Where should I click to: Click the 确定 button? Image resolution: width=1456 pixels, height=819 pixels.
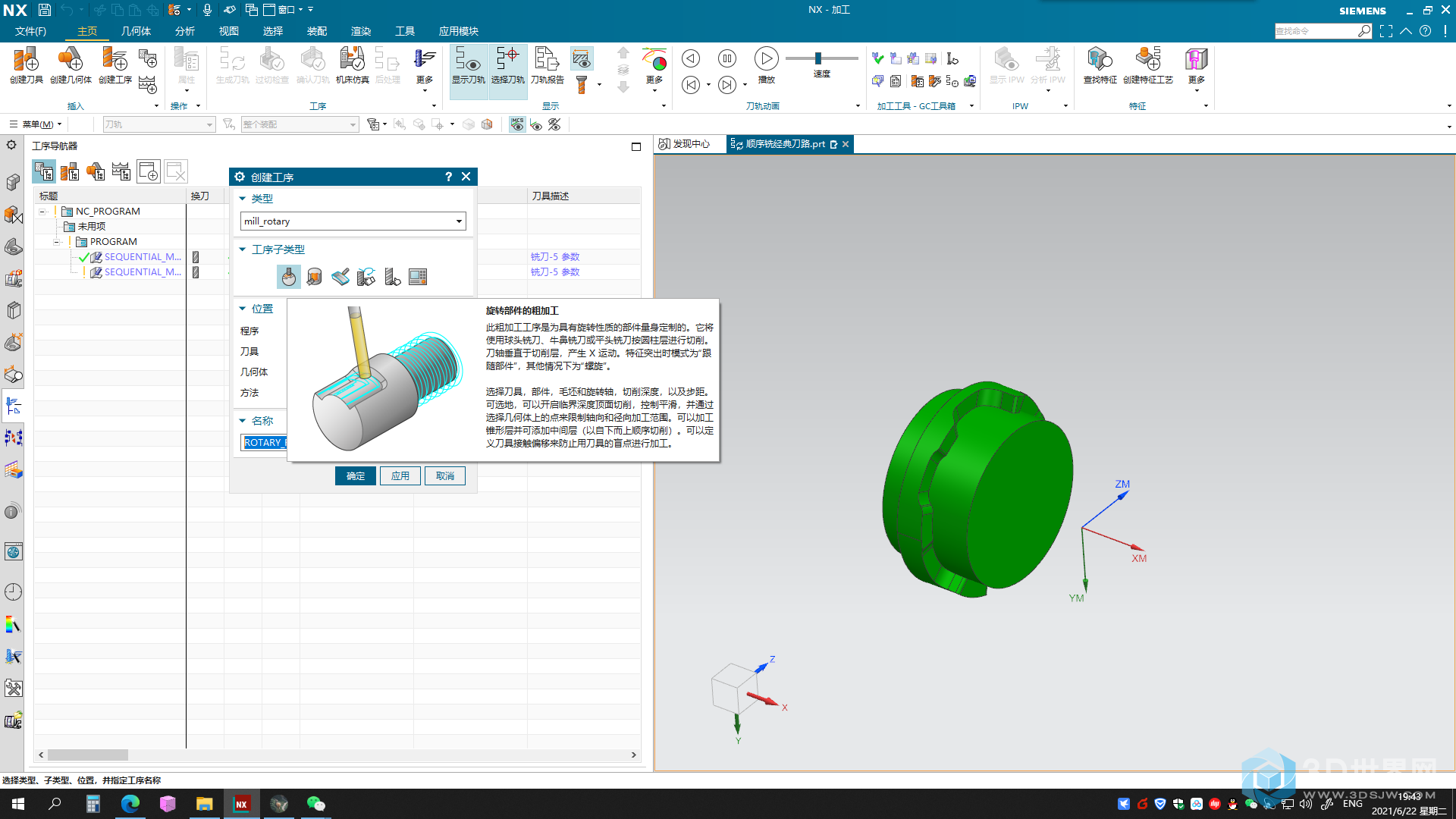point(356,476)
